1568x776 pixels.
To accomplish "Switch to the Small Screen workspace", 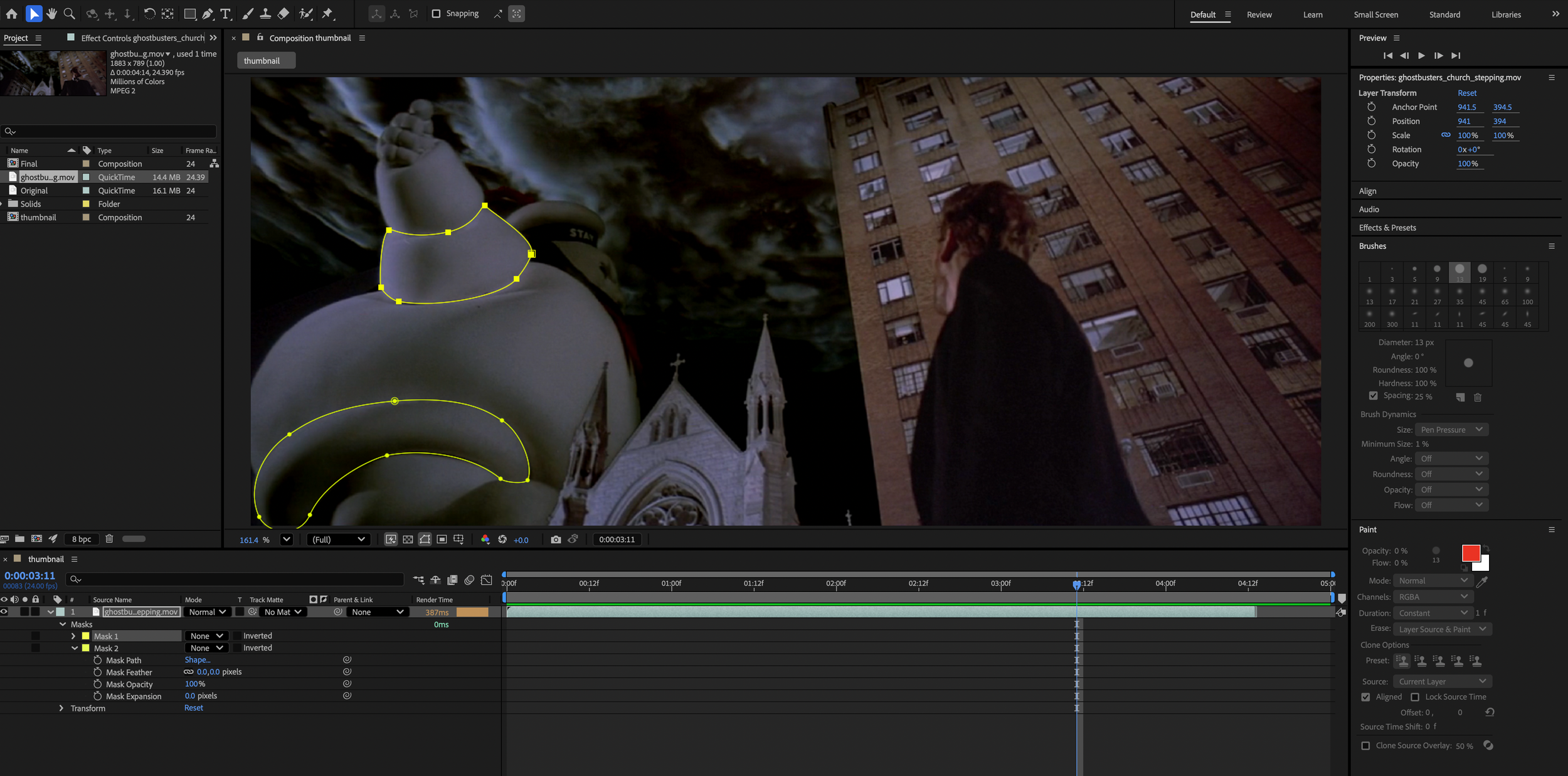I will tap(1375, 14).
